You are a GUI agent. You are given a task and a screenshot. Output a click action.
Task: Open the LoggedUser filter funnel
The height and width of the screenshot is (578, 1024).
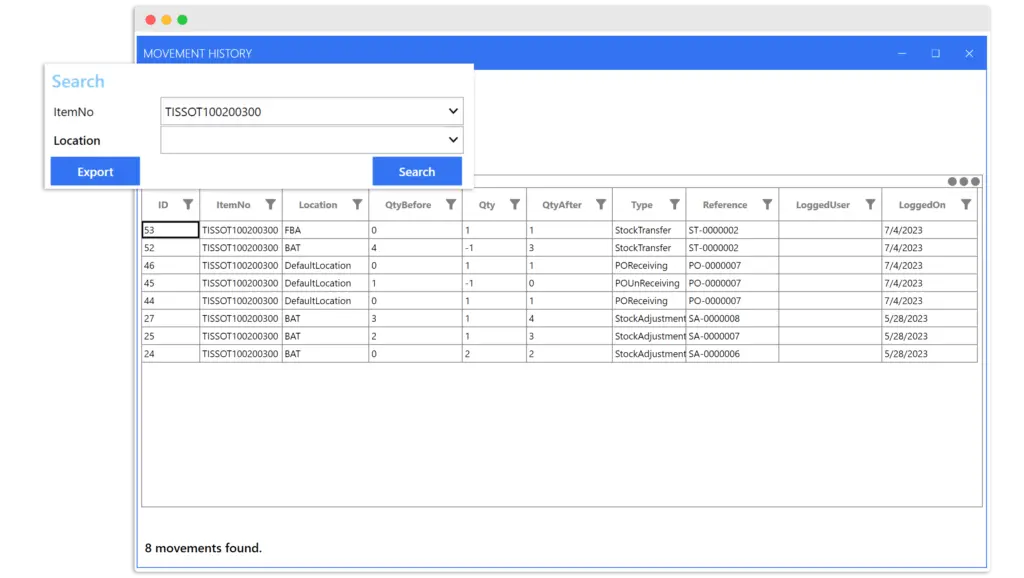pyautogui.click(x=871, y=204)
